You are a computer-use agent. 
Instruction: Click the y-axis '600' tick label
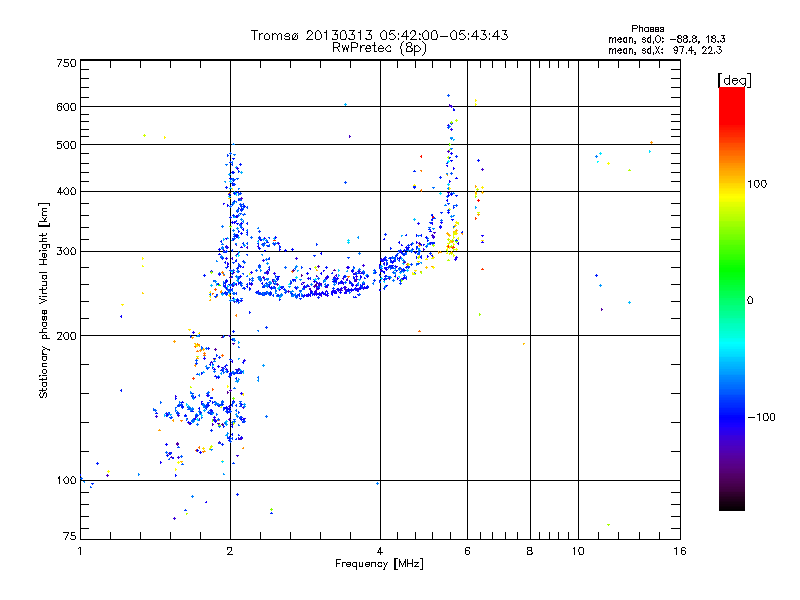coord(66,107)
